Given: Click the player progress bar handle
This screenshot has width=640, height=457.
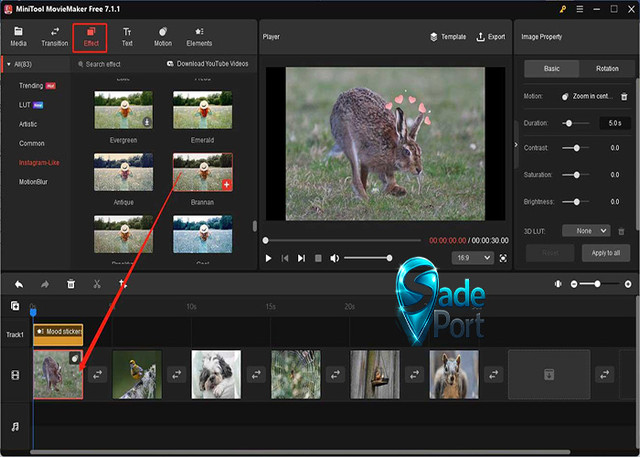Looking at the screenshot, I should click(265, 240).
